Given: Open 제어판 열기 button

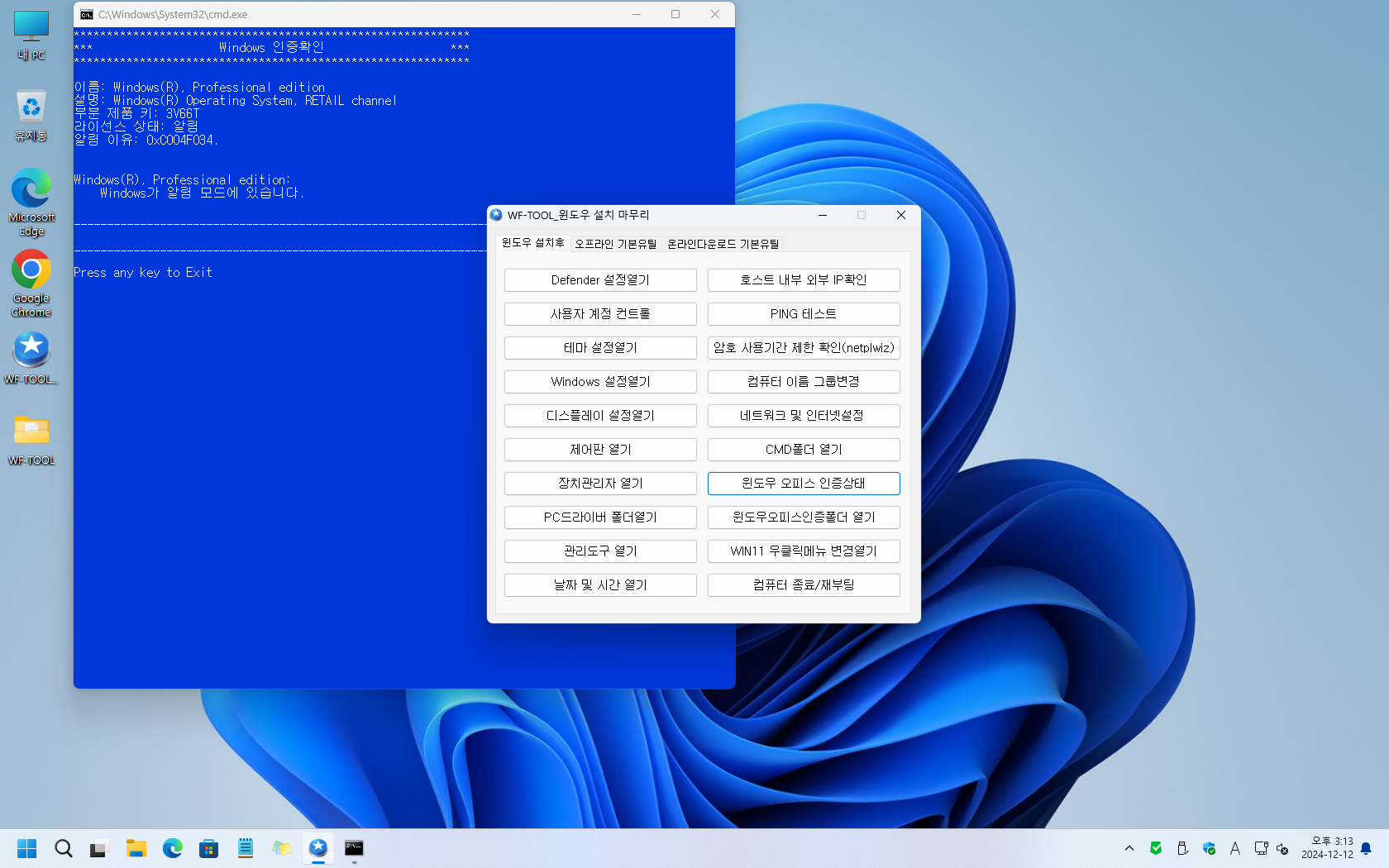Looking at the screenshot, I should (600, 450).
